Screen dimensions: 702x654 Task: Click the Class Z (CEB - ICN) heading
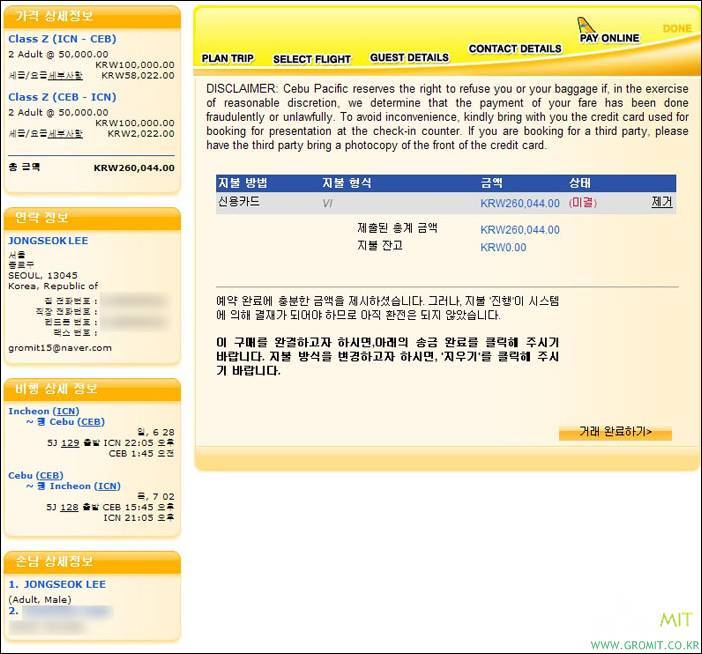click(x=62, y=97)
